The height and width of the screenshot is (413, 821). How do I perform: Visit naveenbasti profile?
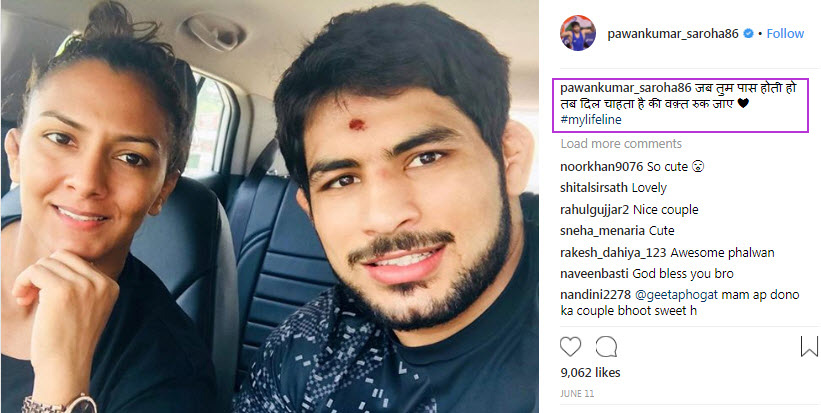(x=594, y=274)
